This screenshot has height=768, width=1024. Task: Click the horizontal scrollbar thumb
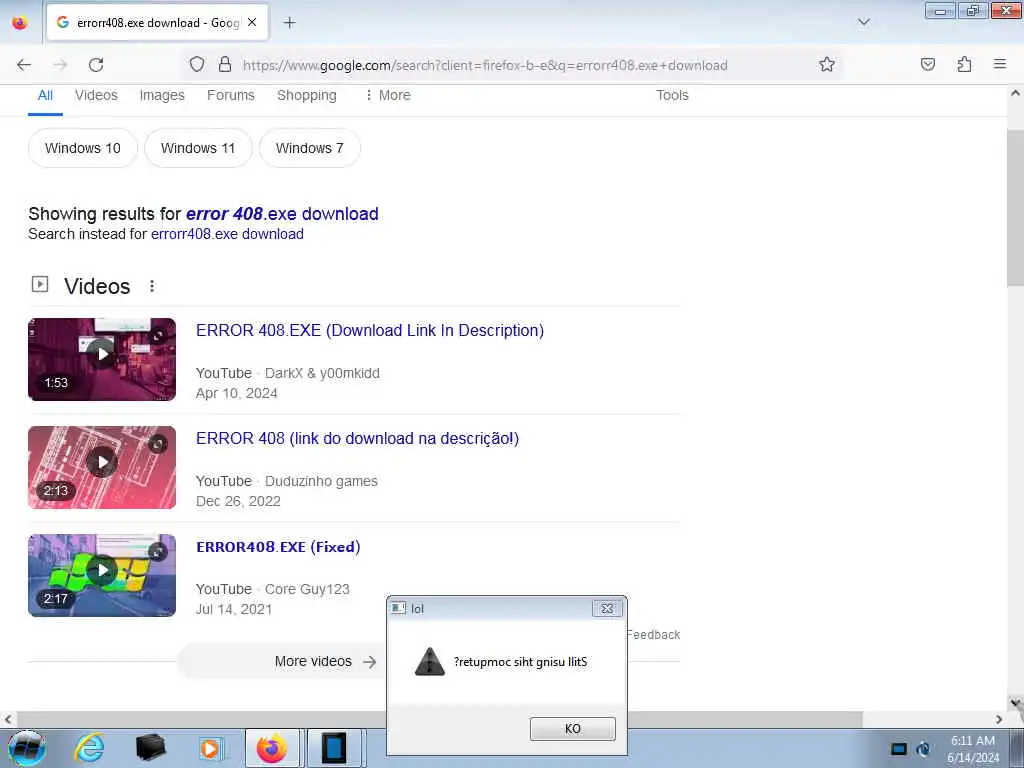440,719
